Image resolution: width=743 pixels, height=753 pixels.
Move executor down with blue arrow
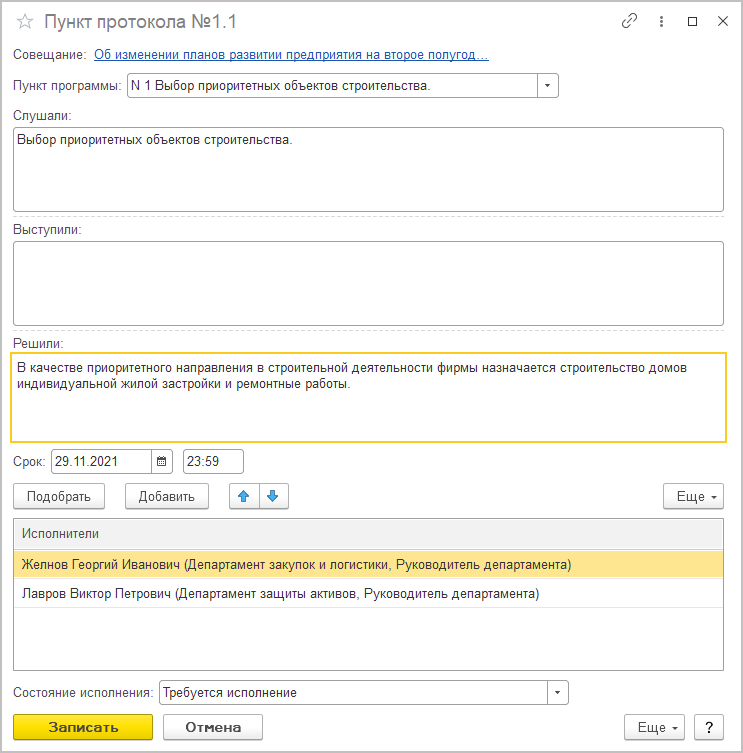(273, 496)
